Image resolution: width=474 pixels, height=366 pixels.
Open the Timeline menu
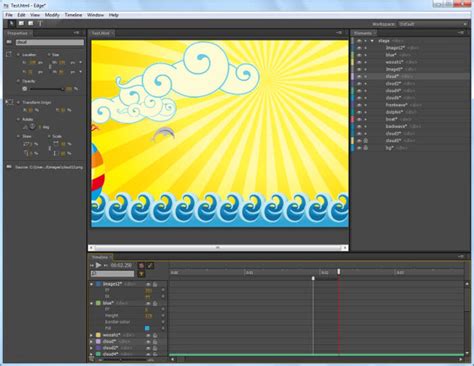click(73, 15)
